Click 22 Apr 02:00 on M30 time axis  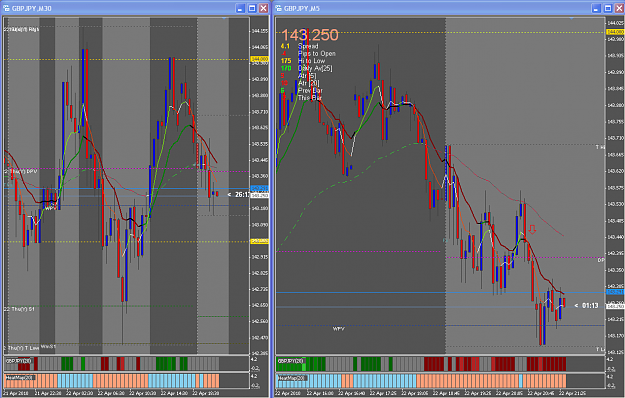tap(79, 393)
